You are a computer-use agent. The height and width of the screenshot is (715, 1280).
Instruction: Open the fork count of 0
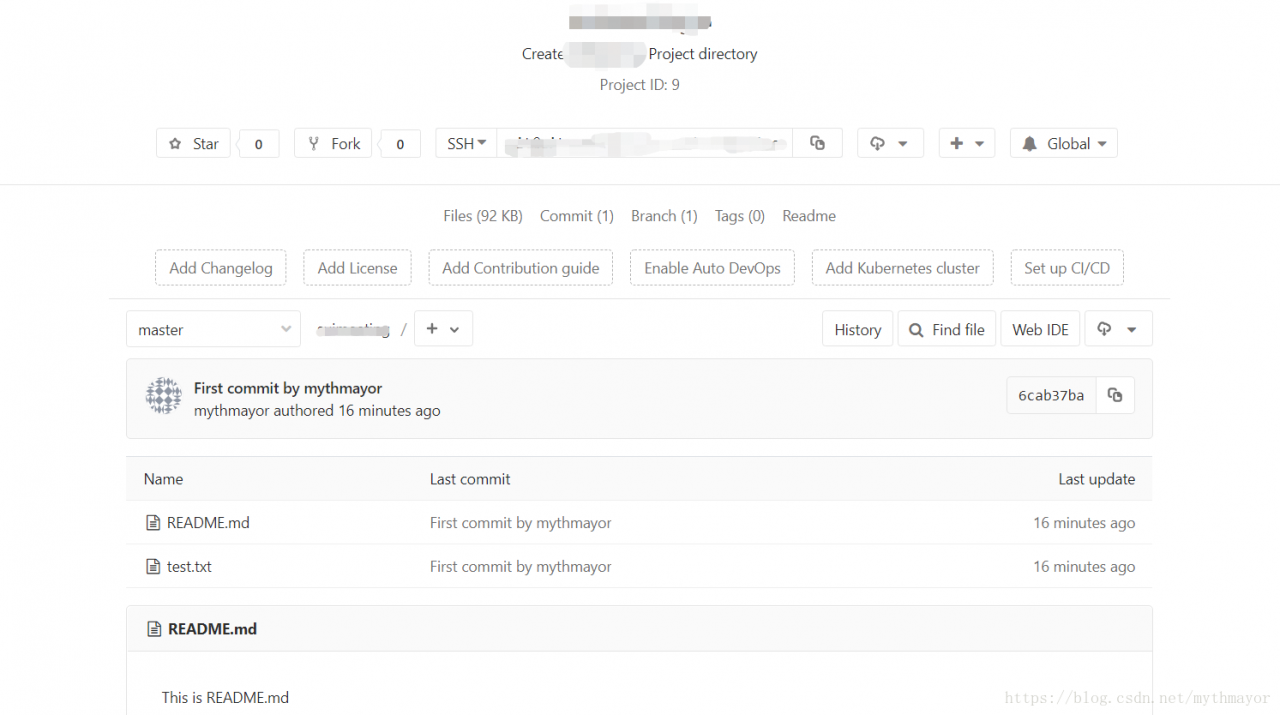(x=400, y=143)
